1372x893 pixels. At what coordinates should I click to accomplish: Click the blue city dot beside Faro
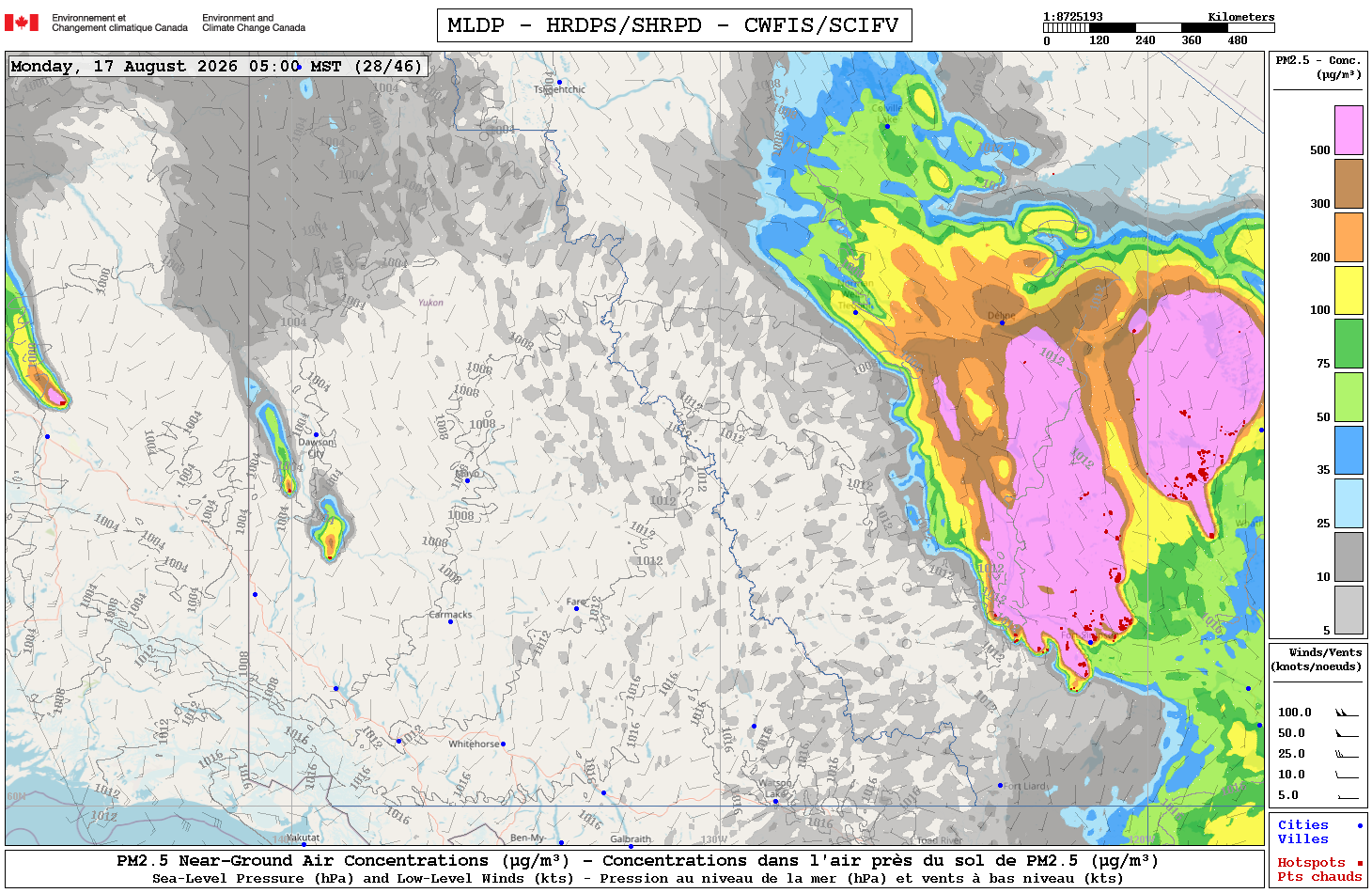(x=576, y=608)
